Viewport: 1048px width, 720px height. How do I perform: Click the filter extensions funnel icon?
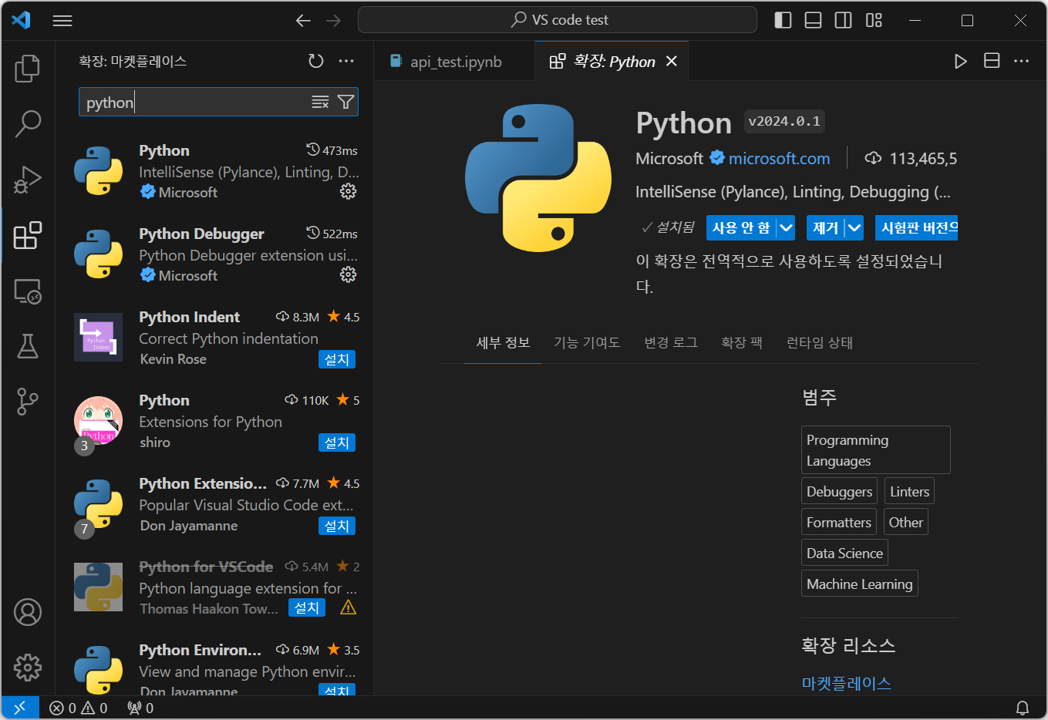(346, 102)
